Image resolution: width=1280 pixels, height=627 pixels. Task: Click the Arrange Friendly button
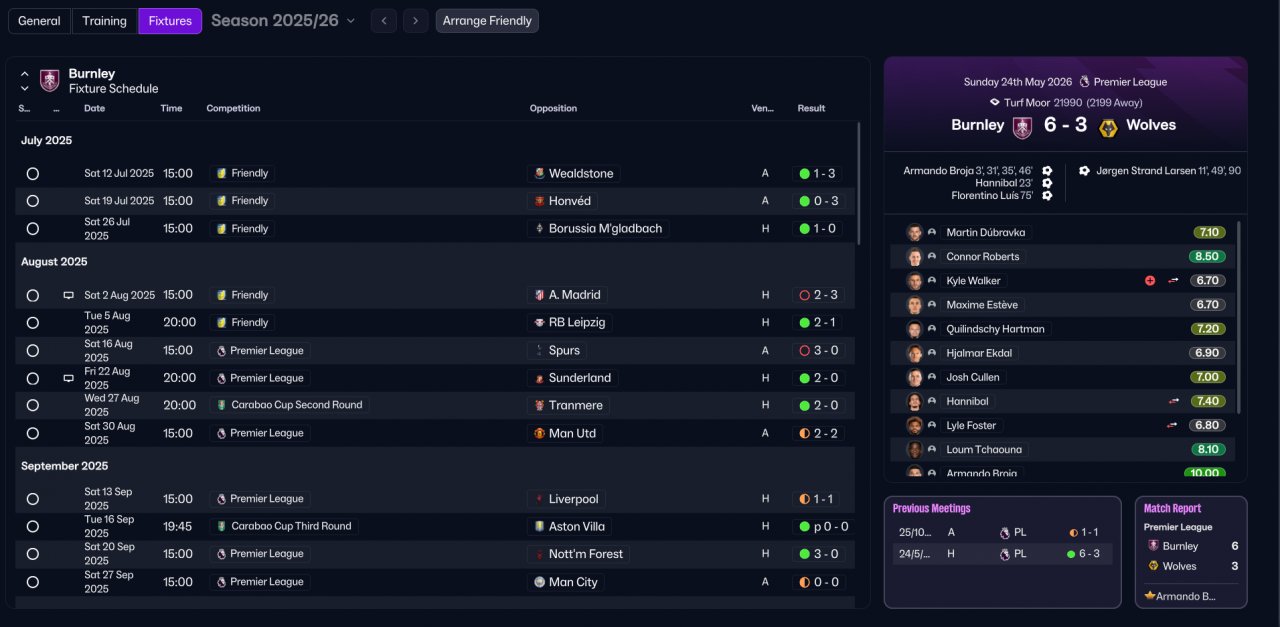coord(487,21)
